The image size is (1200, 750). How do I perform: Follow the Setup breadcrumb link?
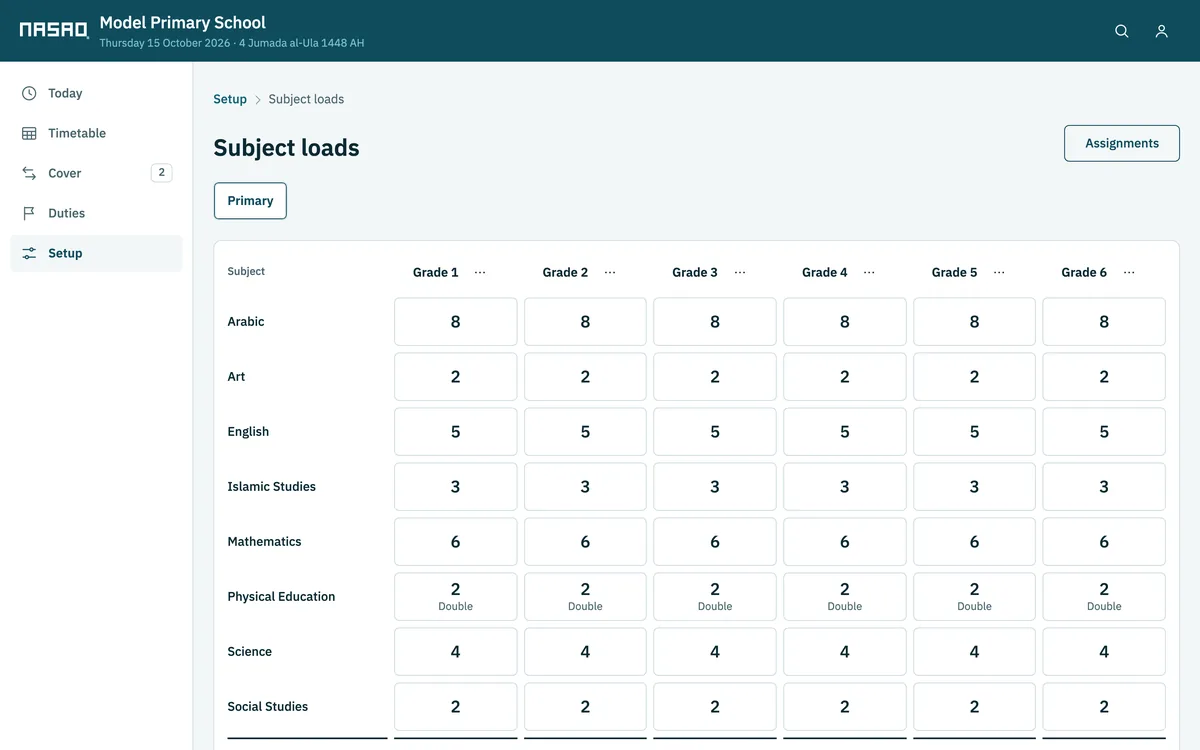coord(230,99)
